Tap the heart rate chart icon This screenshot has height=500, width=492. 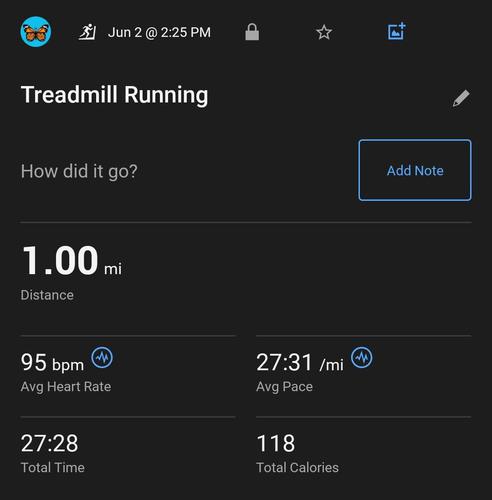click(x=102, y=357)
